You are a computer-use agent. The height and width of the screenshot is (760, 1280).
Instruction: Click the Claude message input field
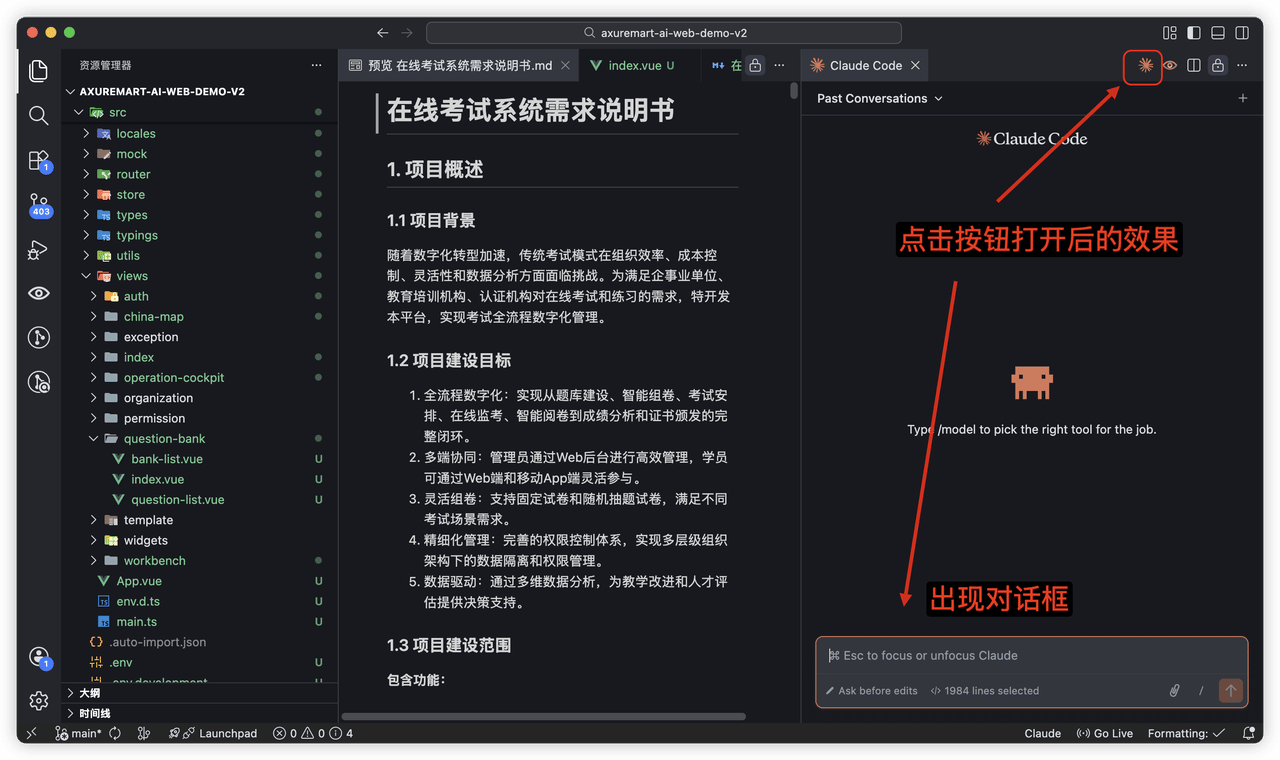pyautogui.click(x=1032, y=656)
